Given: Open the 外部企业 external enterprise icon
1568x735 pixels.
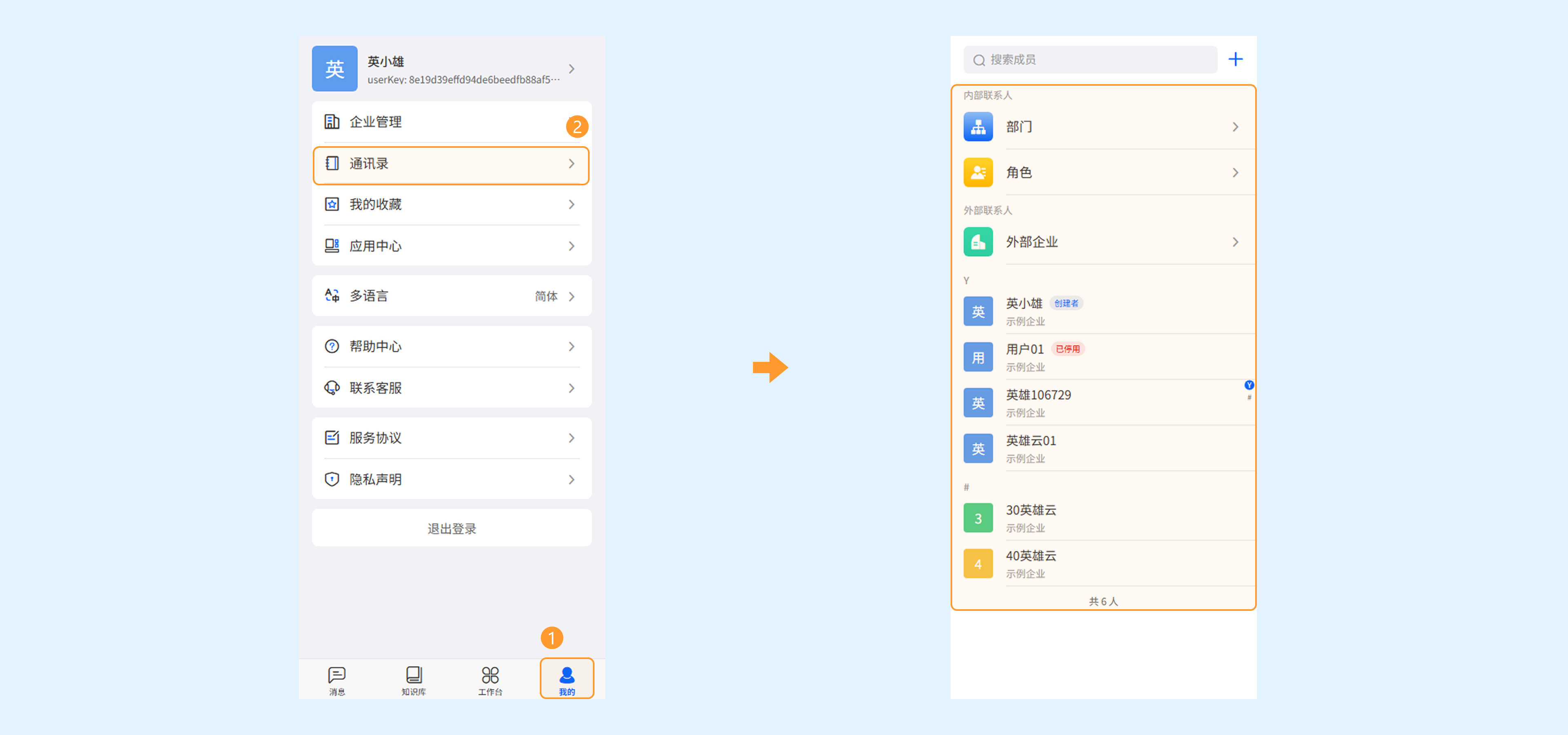Looking at the screenshot, I should point(978,242).
